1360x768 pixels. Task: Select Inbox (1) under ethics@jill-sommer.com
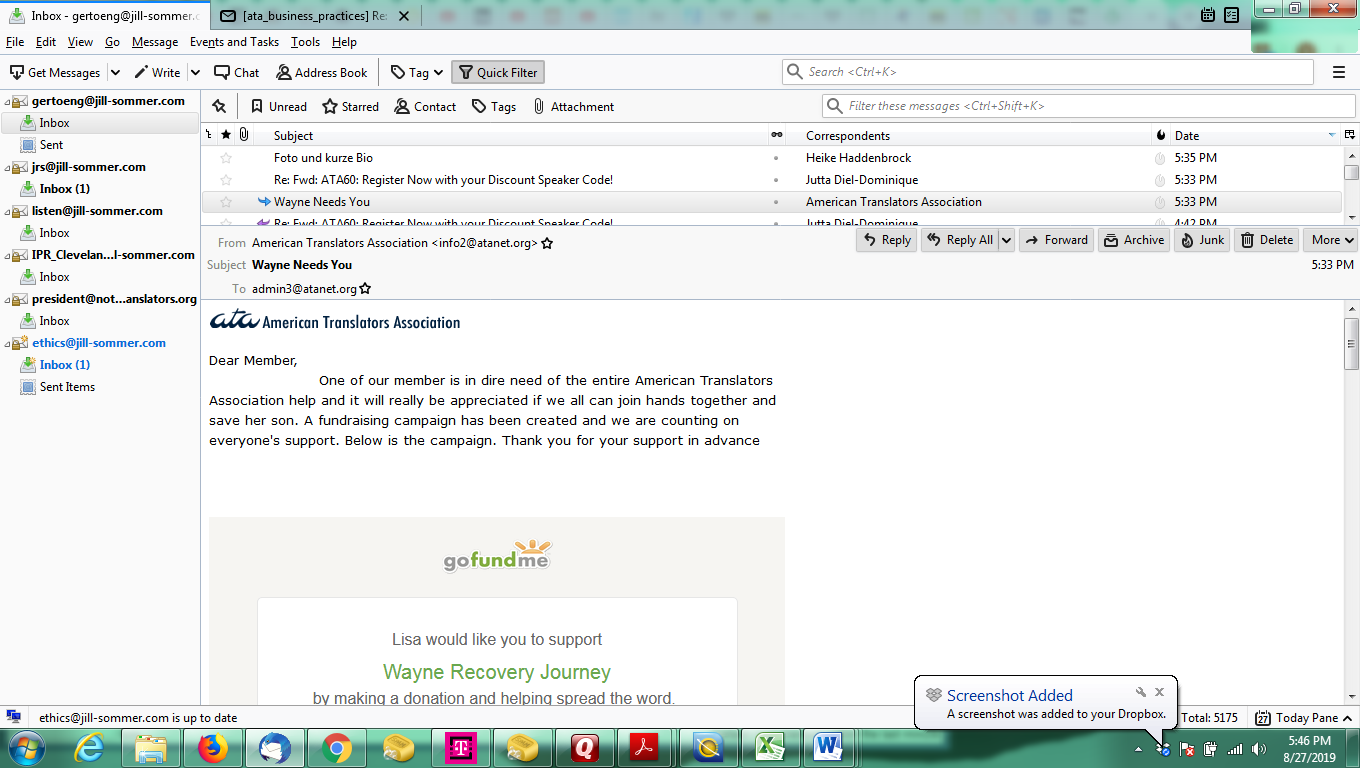[x=64, y=365]
